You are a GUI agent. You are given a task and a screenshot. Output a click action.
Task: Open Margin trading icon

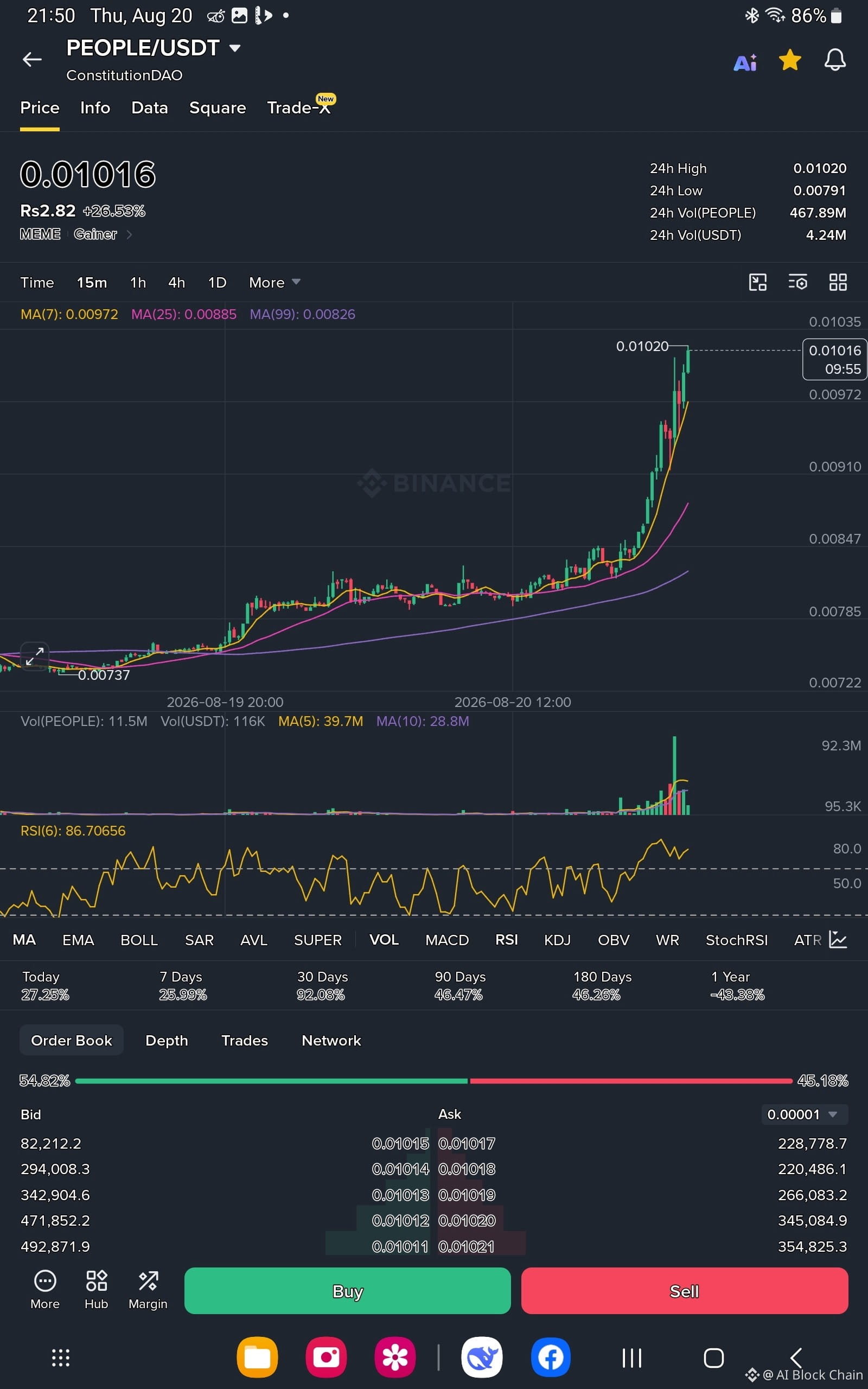(148, 1290)
